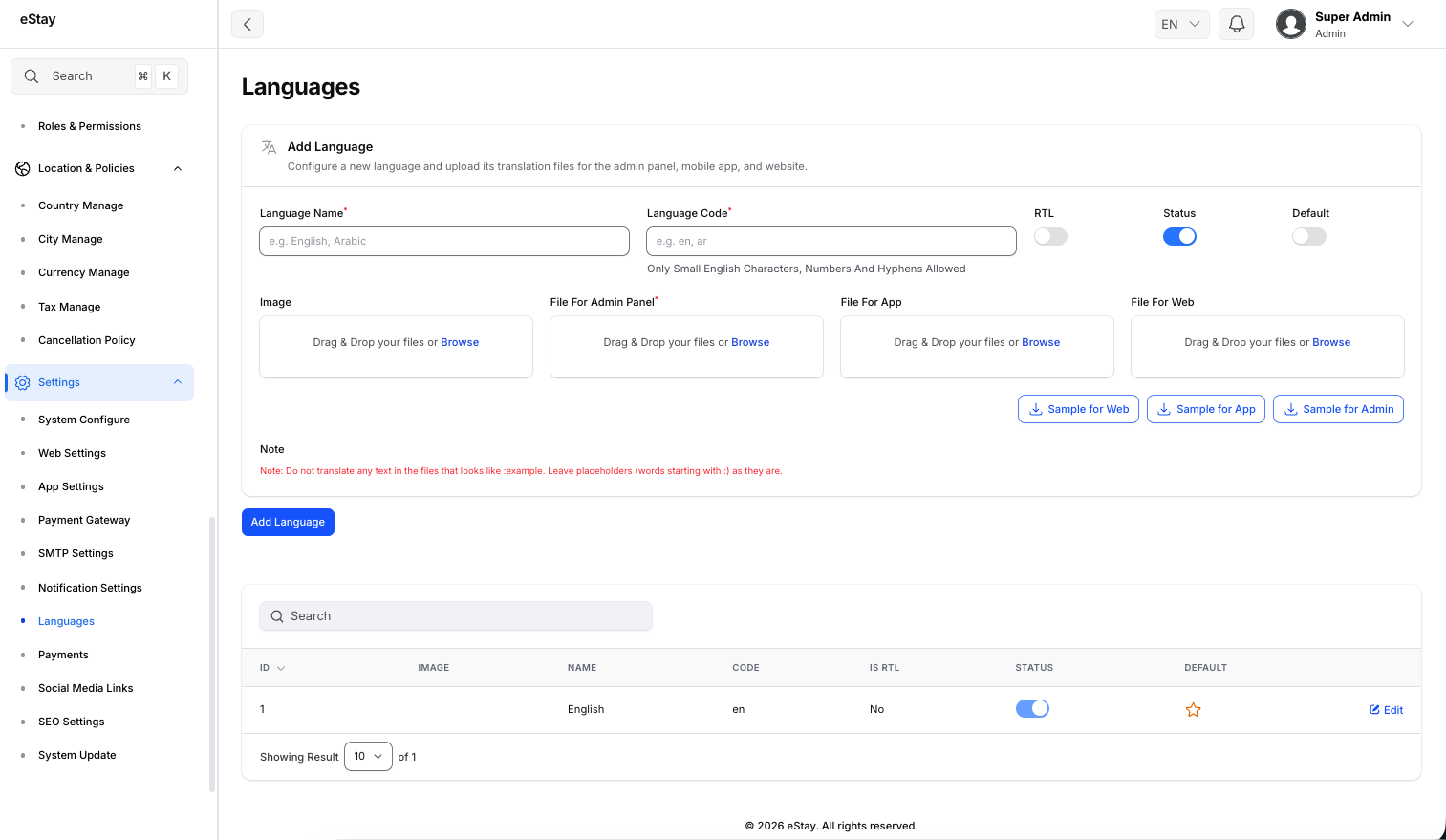The image size is (1446, 840).
Task: Click the download icon in Sample for Admin
Action: coord(1291,409)
